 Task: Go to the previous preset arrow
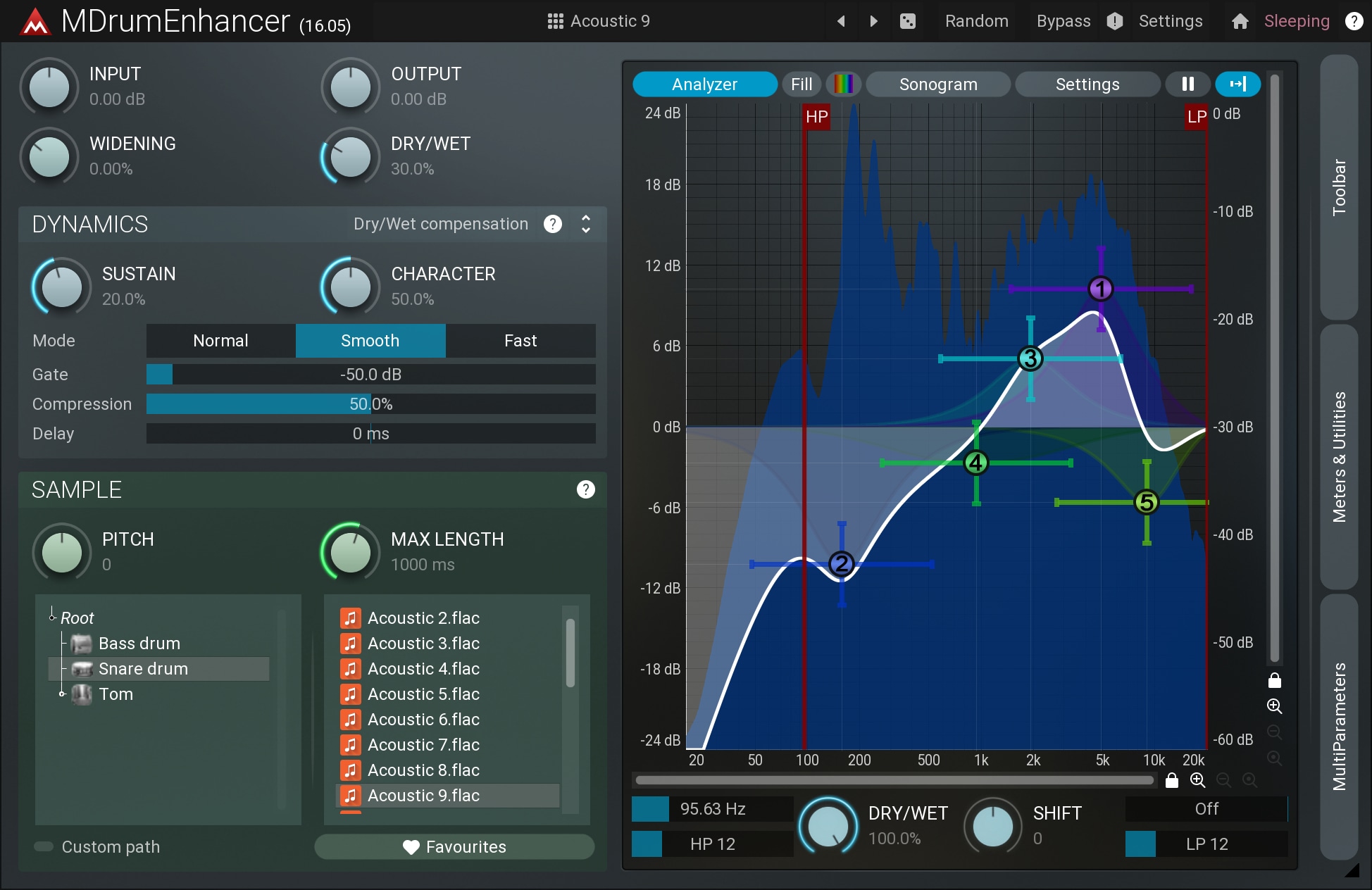(840, 21)
